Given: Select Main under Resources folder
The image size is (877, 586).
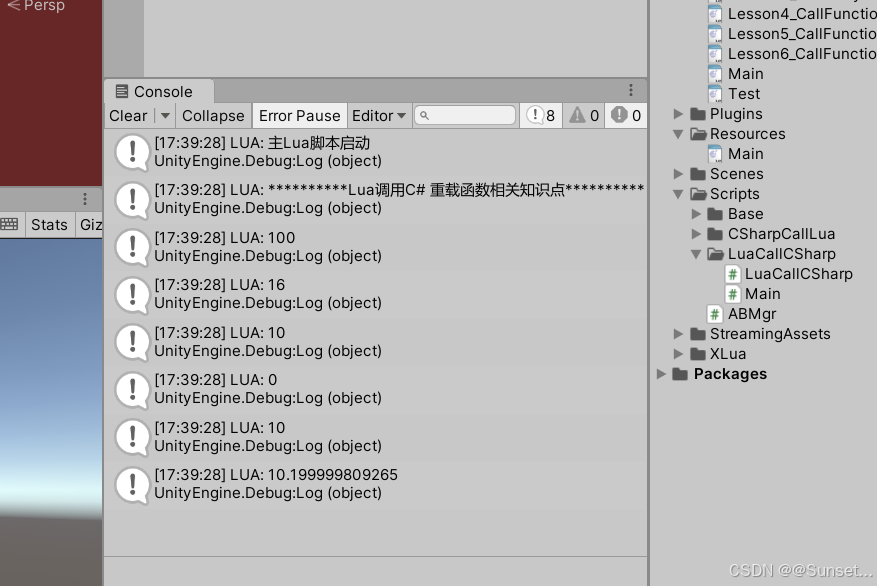Looking at the screenshot, I should pyautogui.click(x=746, y=154).
